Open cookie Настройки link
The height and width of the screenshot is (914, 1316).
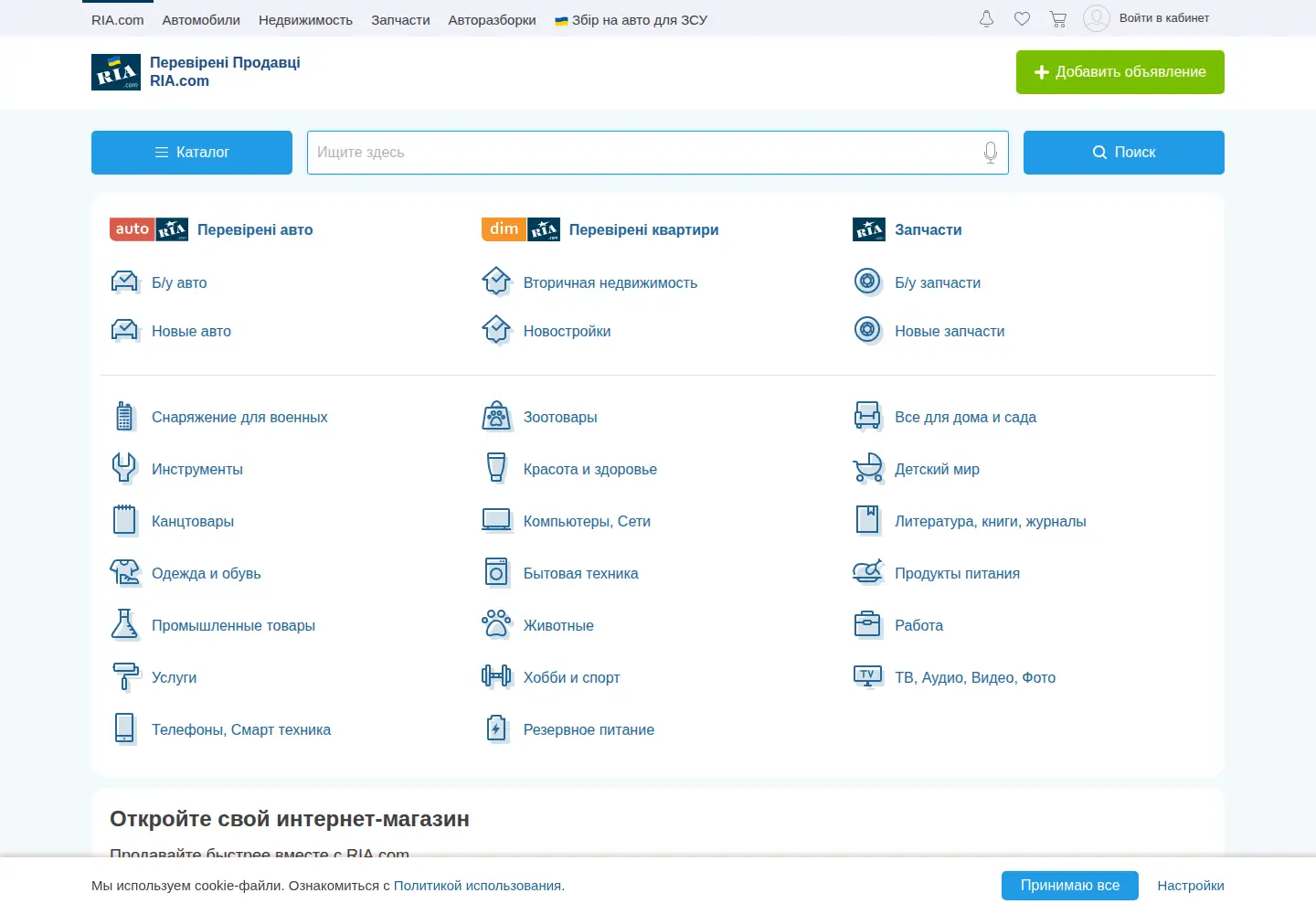click(1191, 886)
